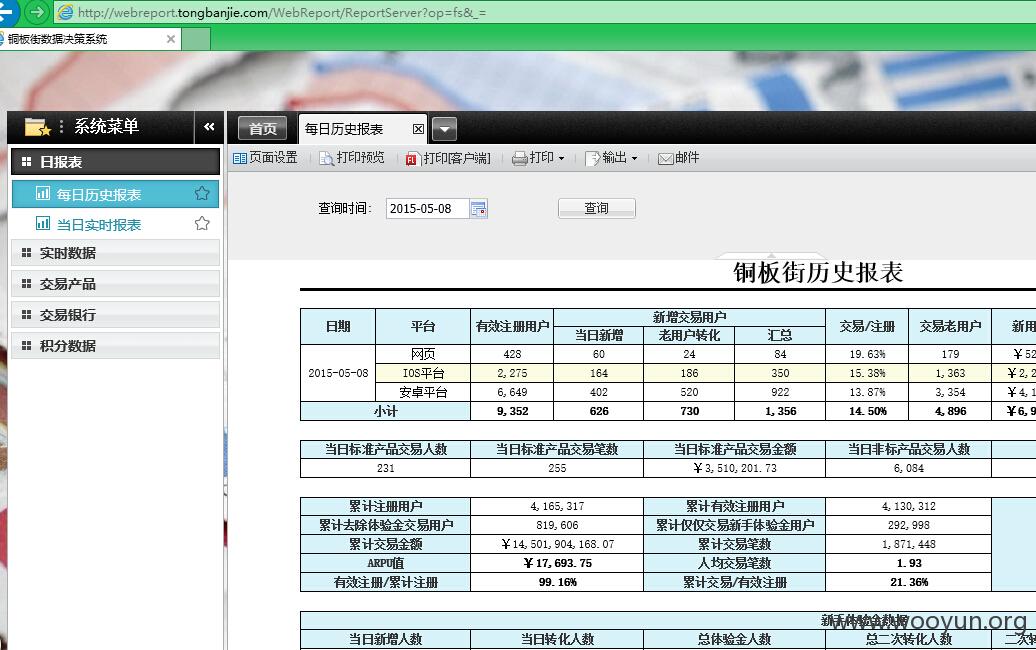Click the 有效注册用户 column header
1036x650 pixels.
point(512,326)
